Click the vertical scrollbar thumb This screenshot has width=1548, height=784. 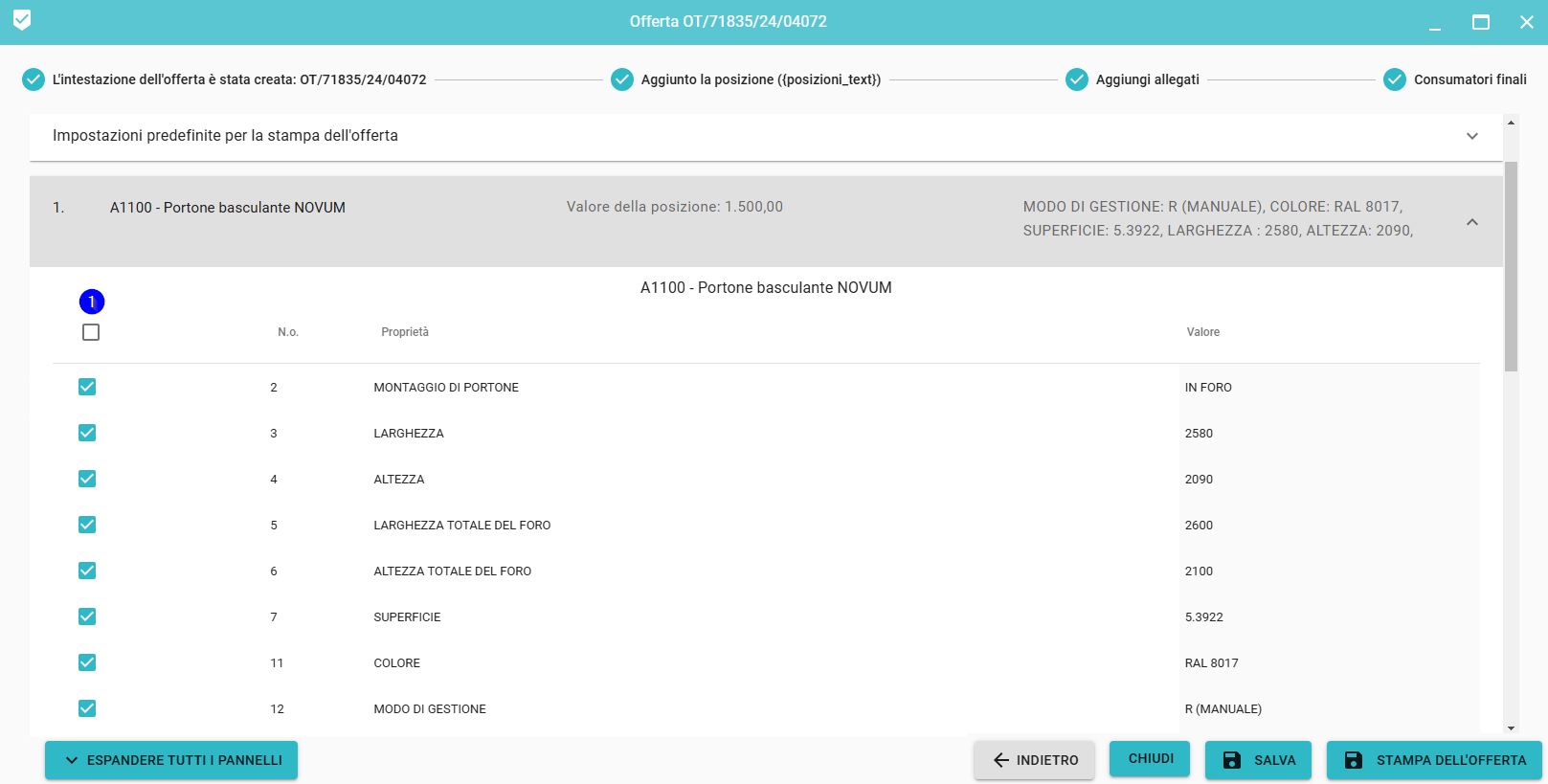[x=1511, y=266]
